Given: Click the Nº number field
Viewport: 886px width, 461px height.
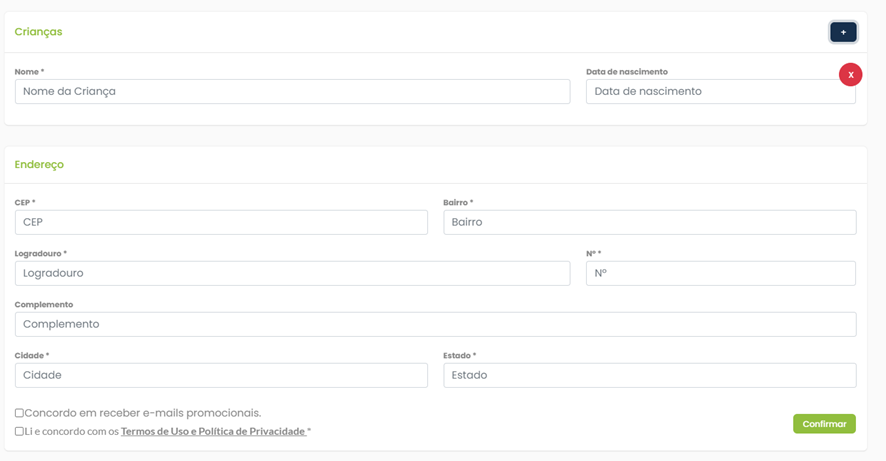Looking at the screenshot, I should pyautogui.click(x=720, y=273).
